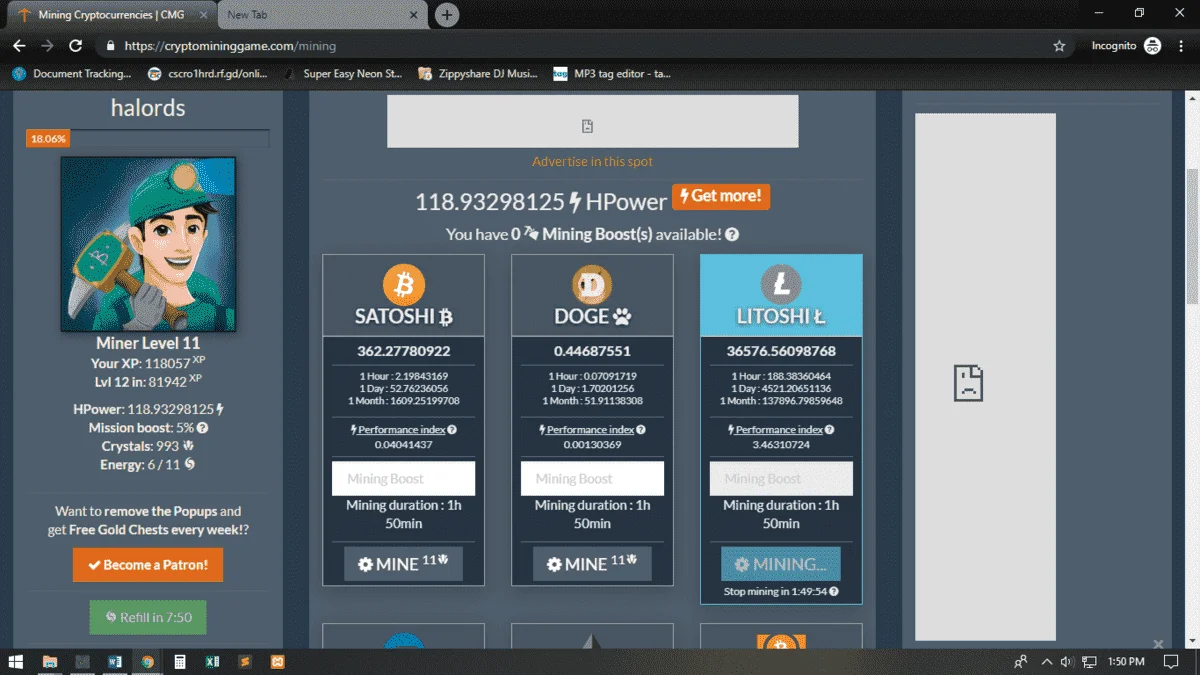1200x675 pixels.
Task: Click the SATOSHI Mining Boost input field
Action: coord(404,478)
